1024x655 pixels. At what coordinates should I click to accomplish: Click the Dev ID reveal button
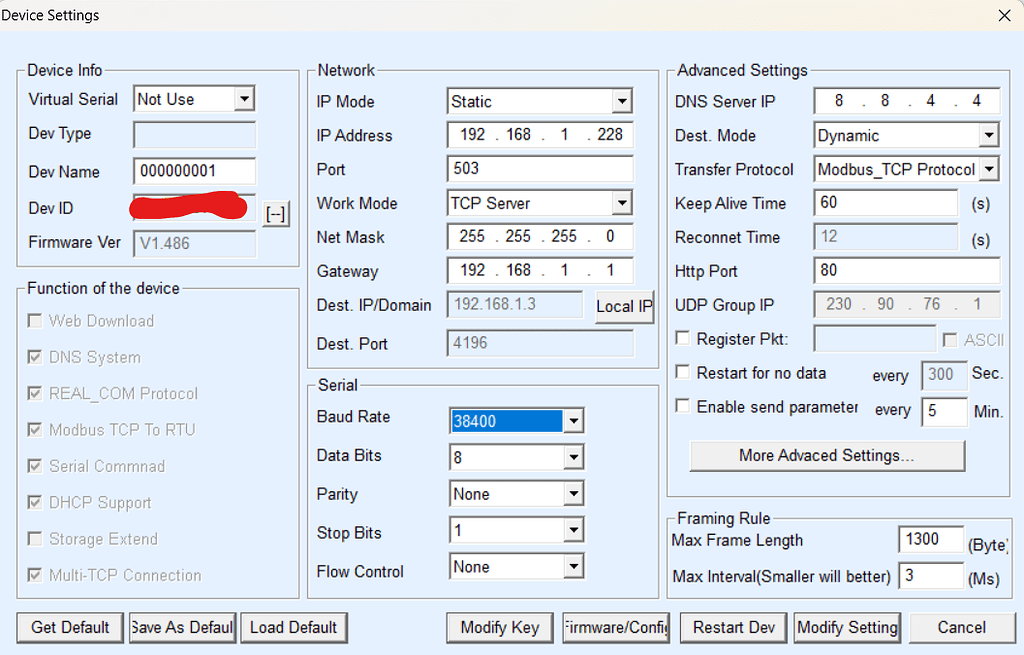pyautogui.click(x=276, y=214)
